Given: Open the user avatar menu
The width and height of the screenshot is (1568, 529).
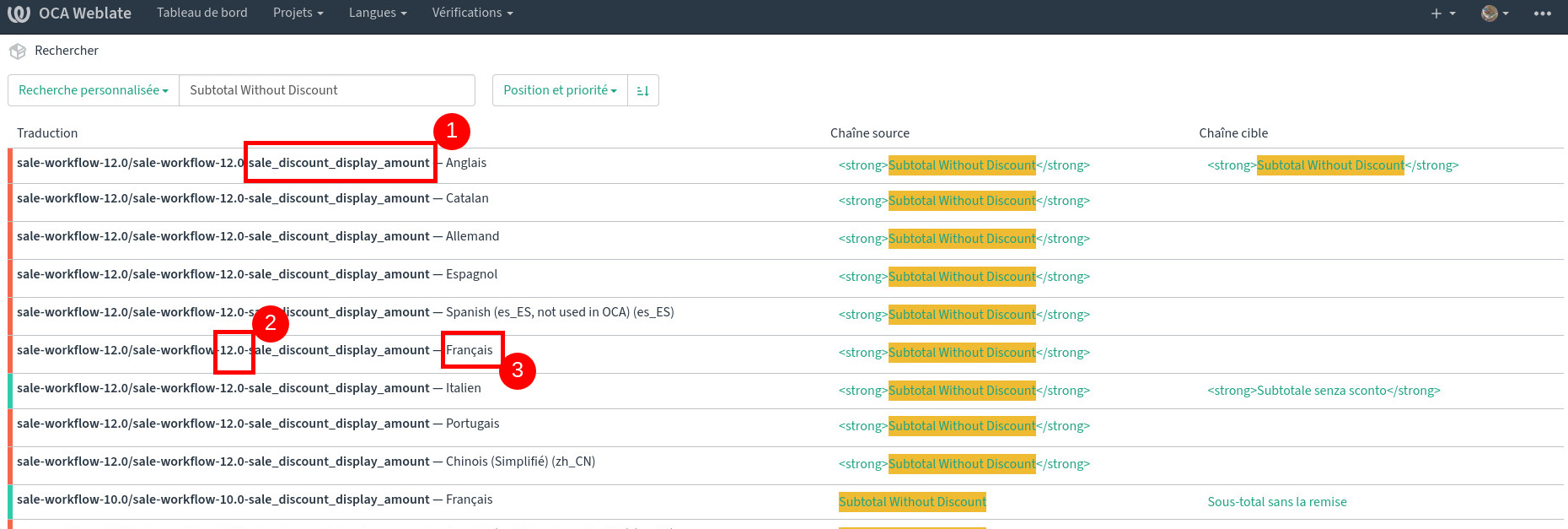Looking at the screenshot, I should (x=1494, y=13).
